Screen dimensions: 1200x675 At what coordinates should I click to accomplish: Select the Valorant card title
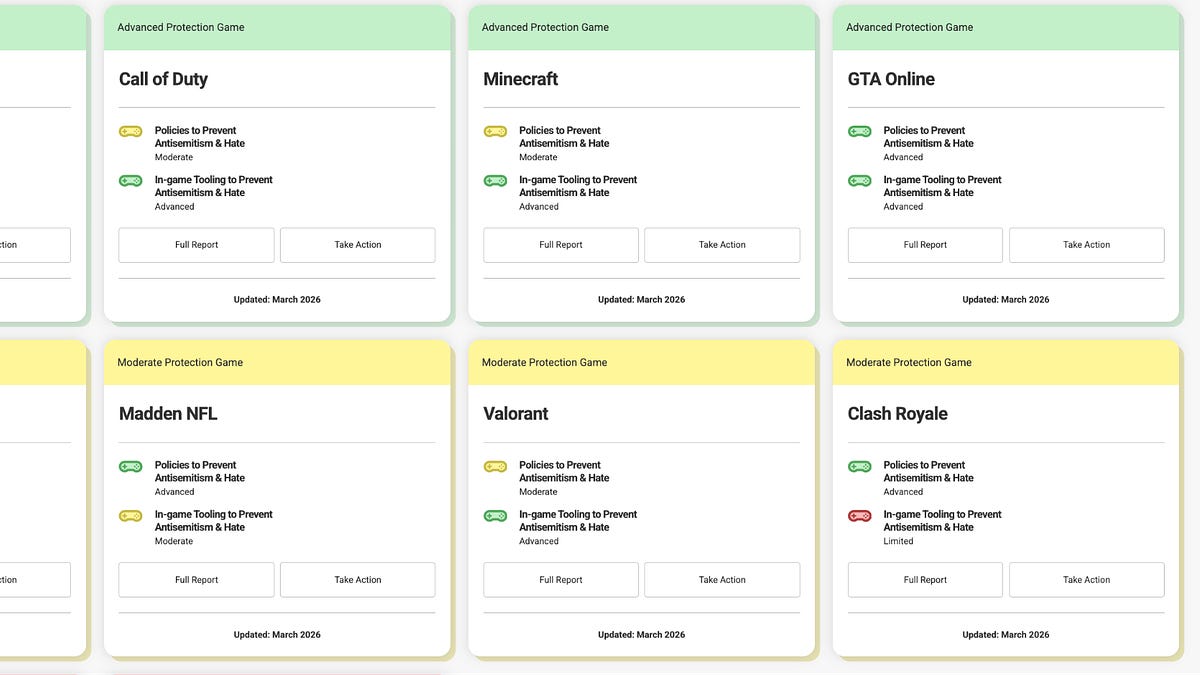coord(516,414)
